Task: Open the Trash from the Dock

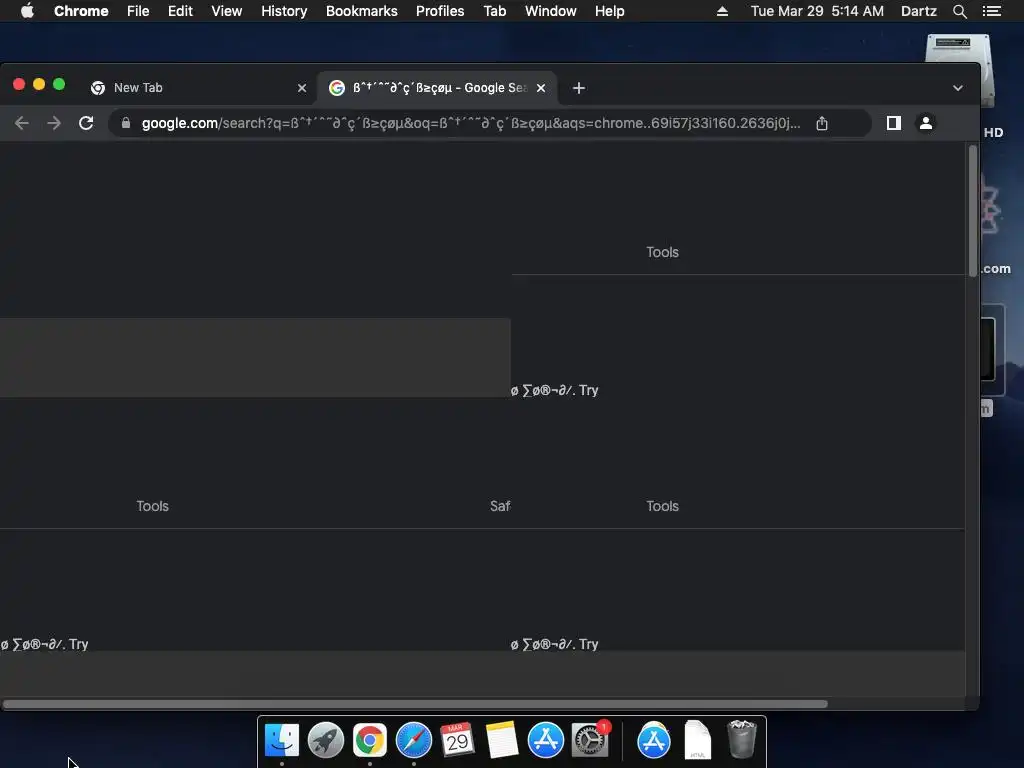Action: click(x=741, y=740)
